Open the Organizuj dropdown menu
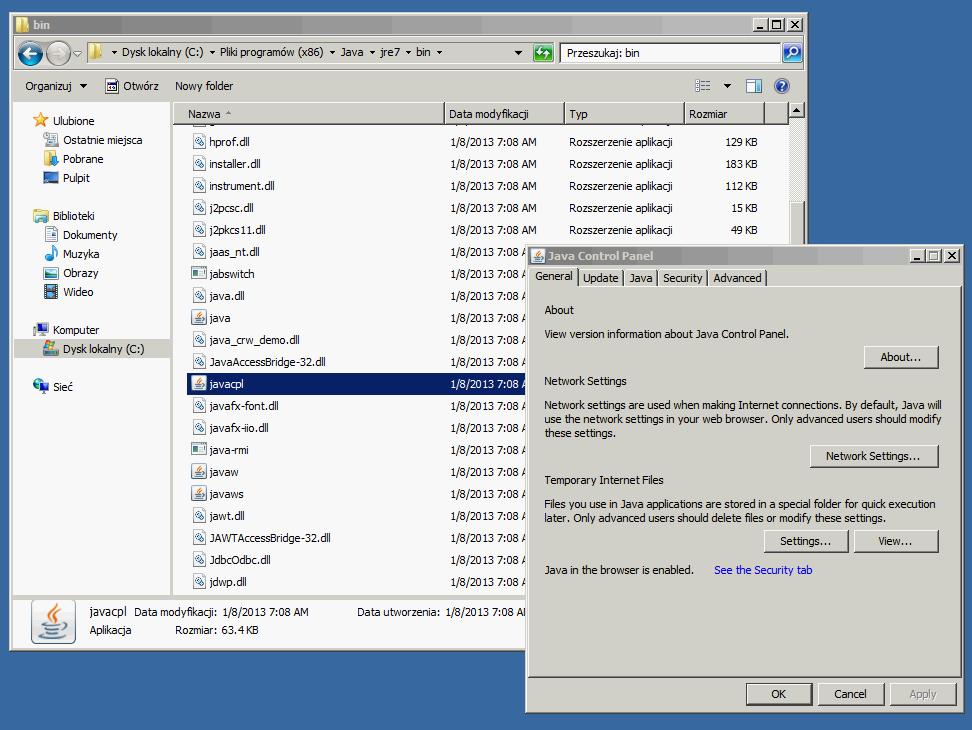The image size is (972, 730). click(x=55, y=86)
